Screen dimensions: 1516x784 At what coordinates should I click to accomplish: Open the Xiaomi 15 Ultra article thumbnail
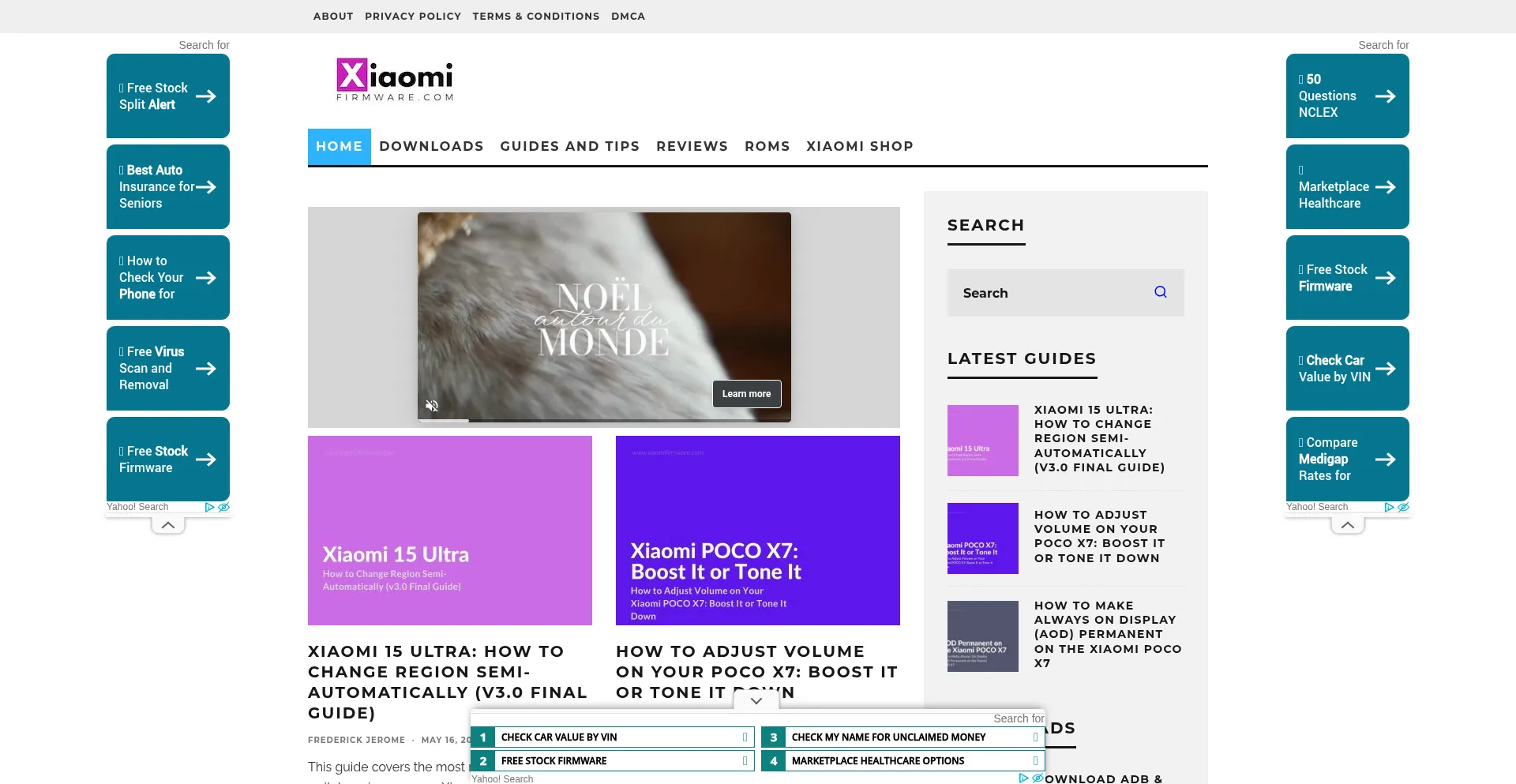tap(450, 531)
